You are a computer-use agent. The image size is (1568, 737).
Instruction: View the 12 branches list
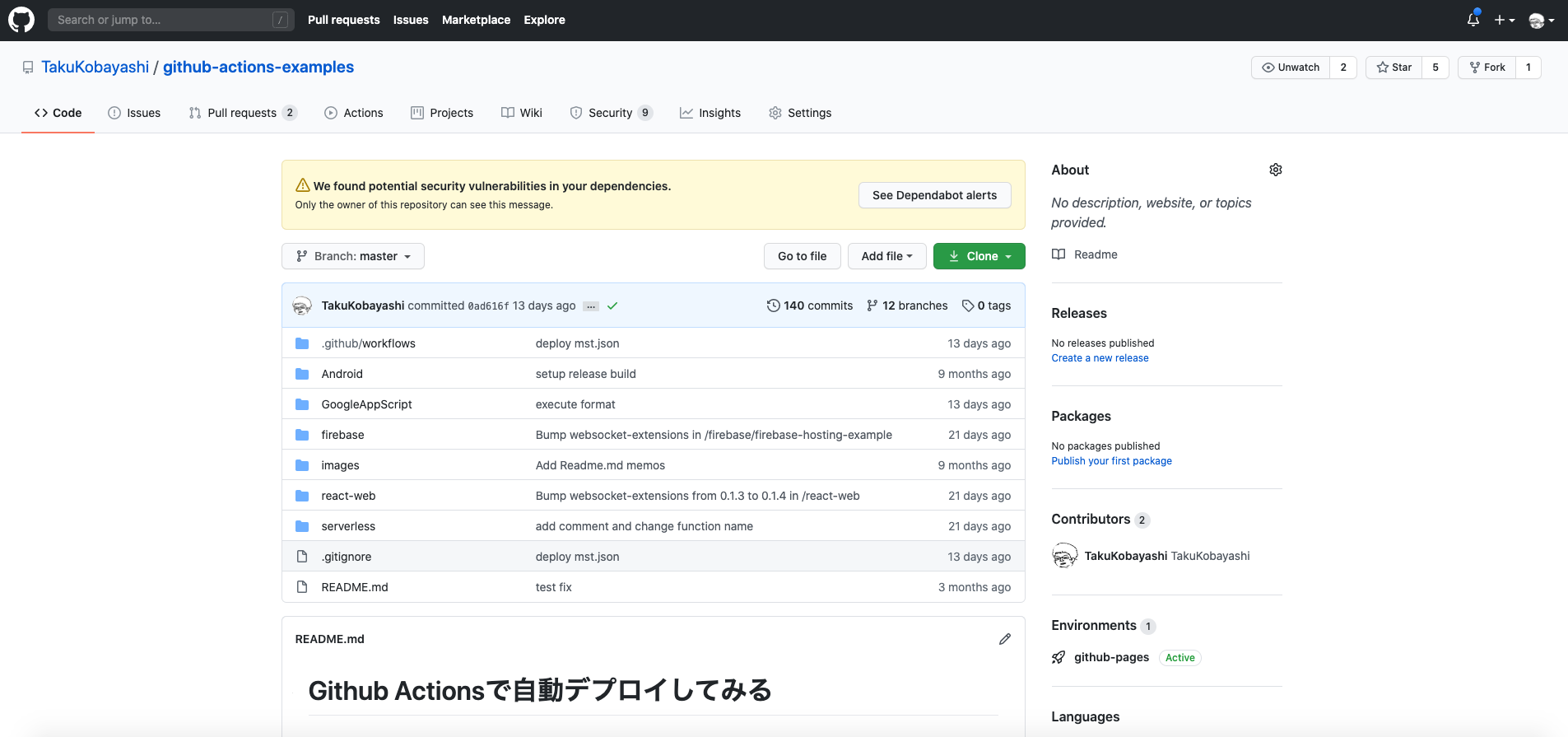[x=907, y=306]
